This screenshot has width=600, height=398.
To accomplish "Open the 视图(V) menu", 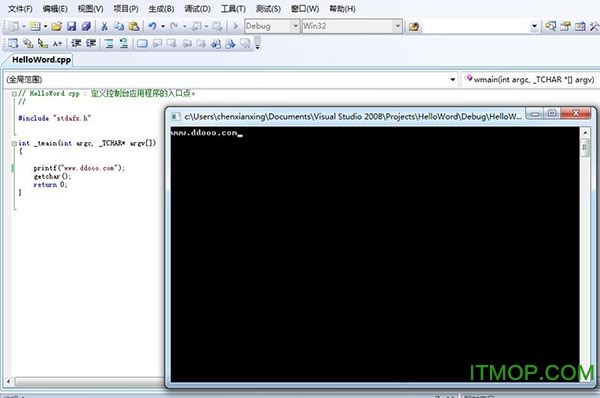I will [90, 8].
